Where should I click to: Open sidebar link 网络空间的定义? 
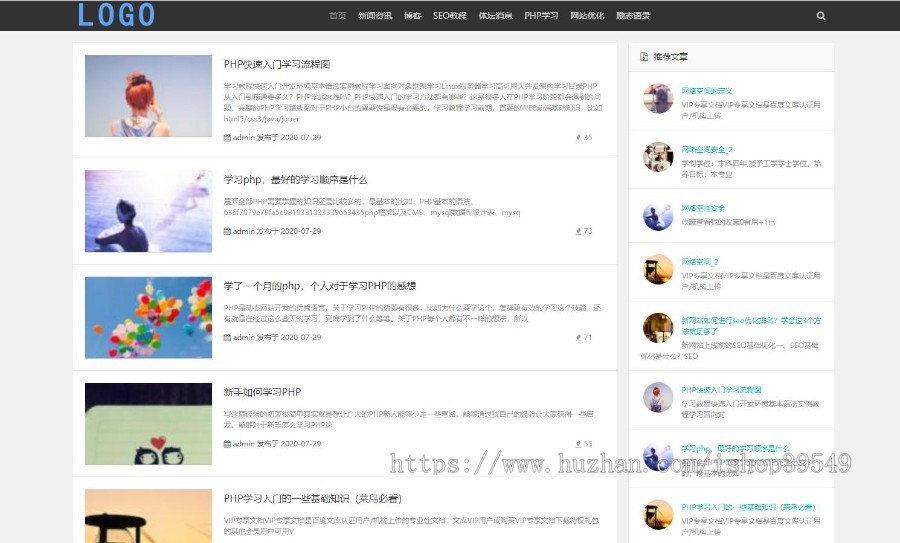(x=707, y=91)
